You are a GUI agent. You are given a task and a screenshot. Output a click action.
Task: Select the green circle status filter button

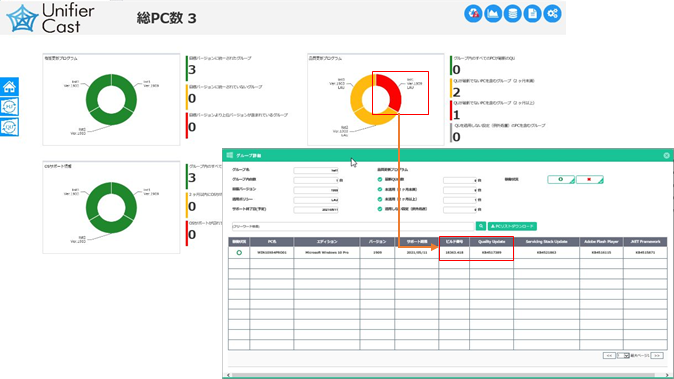point(561,179)
